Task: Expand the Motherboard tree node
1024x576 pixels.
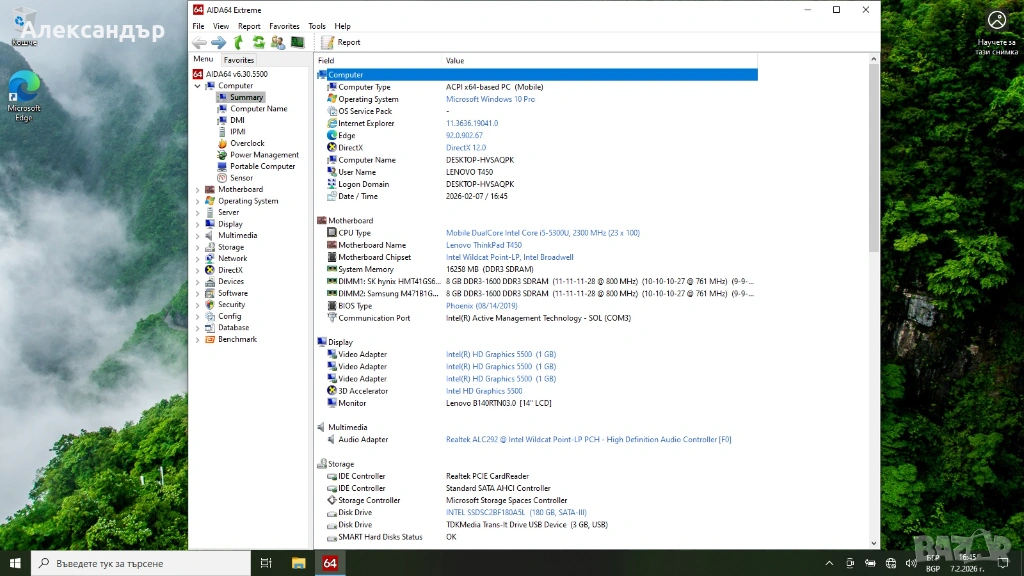Action: (197, 189)
